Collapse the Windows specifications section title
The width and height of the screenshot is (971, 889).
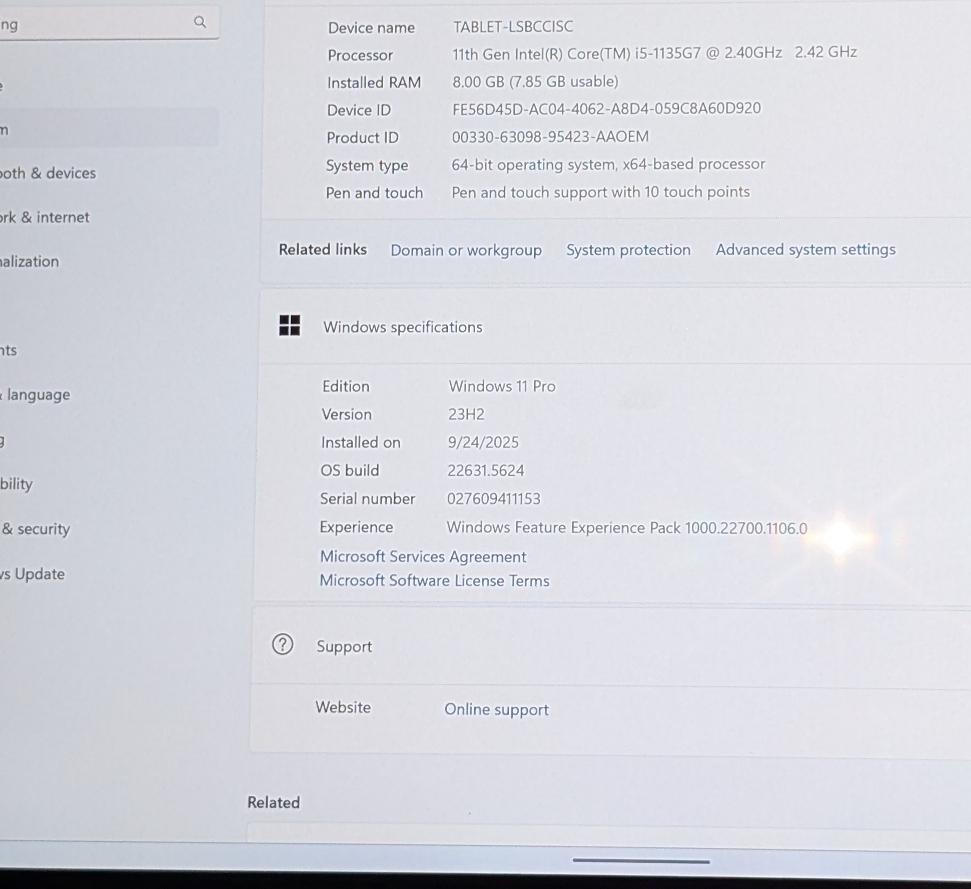point(402,327)
